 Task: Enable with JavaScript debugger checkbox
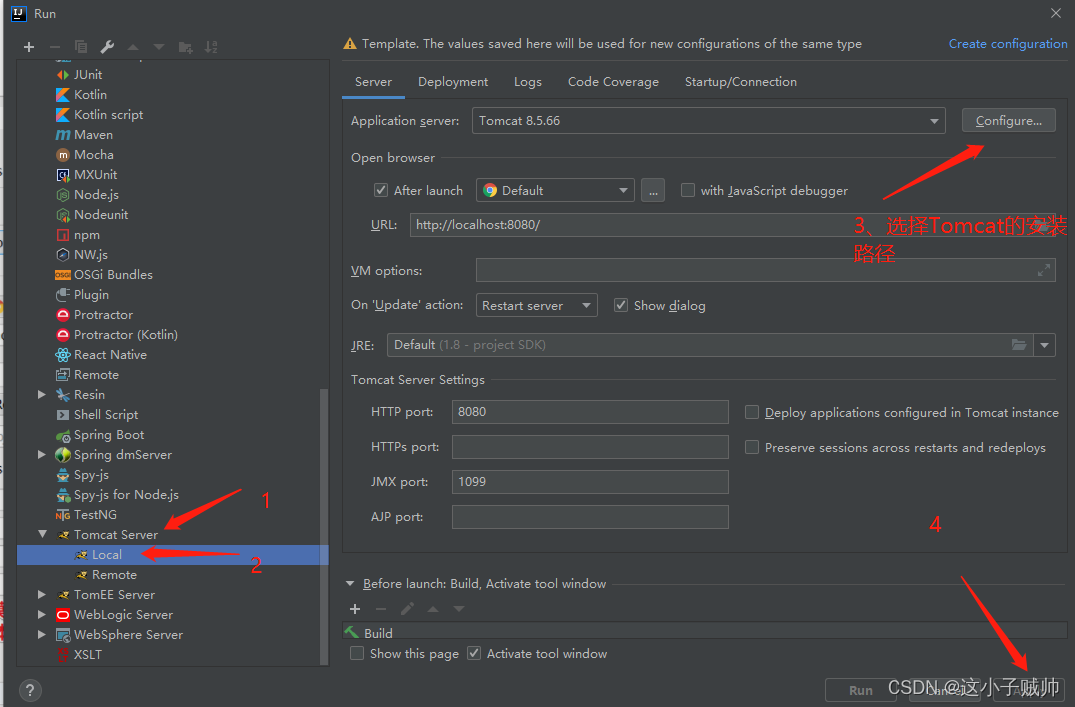(x=687, y=190)
